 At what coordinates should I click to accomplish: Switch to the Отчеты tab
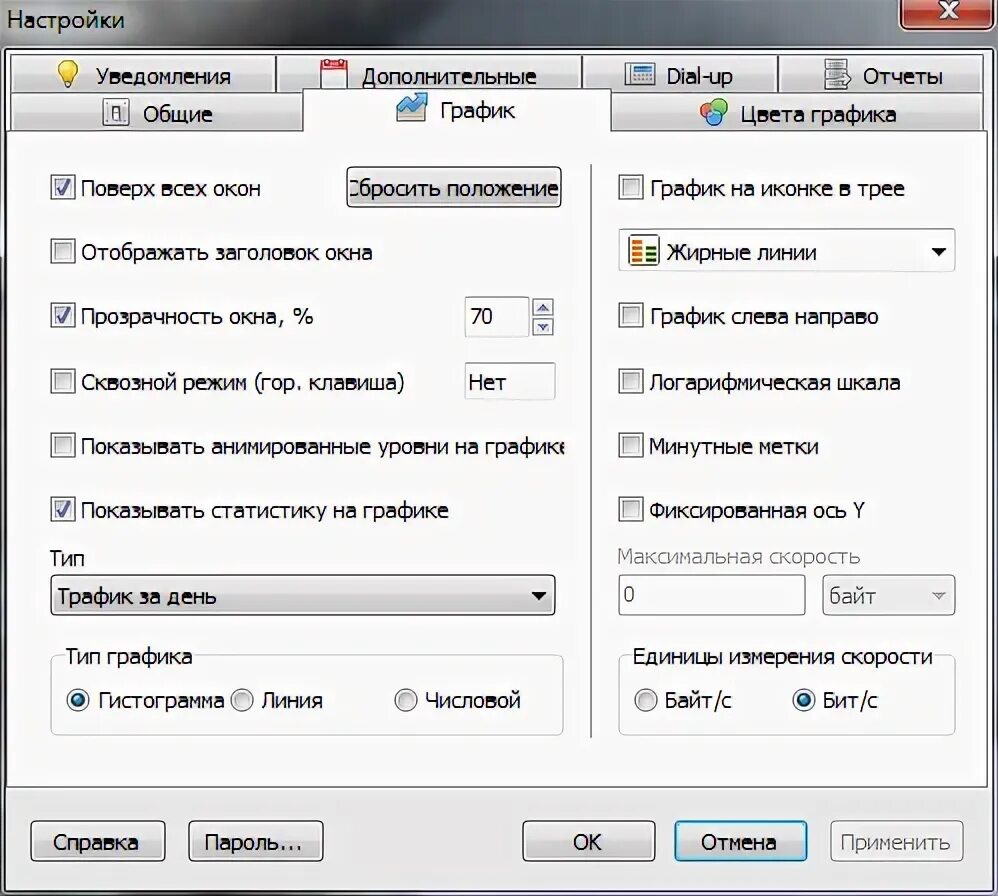coord(881,74)
